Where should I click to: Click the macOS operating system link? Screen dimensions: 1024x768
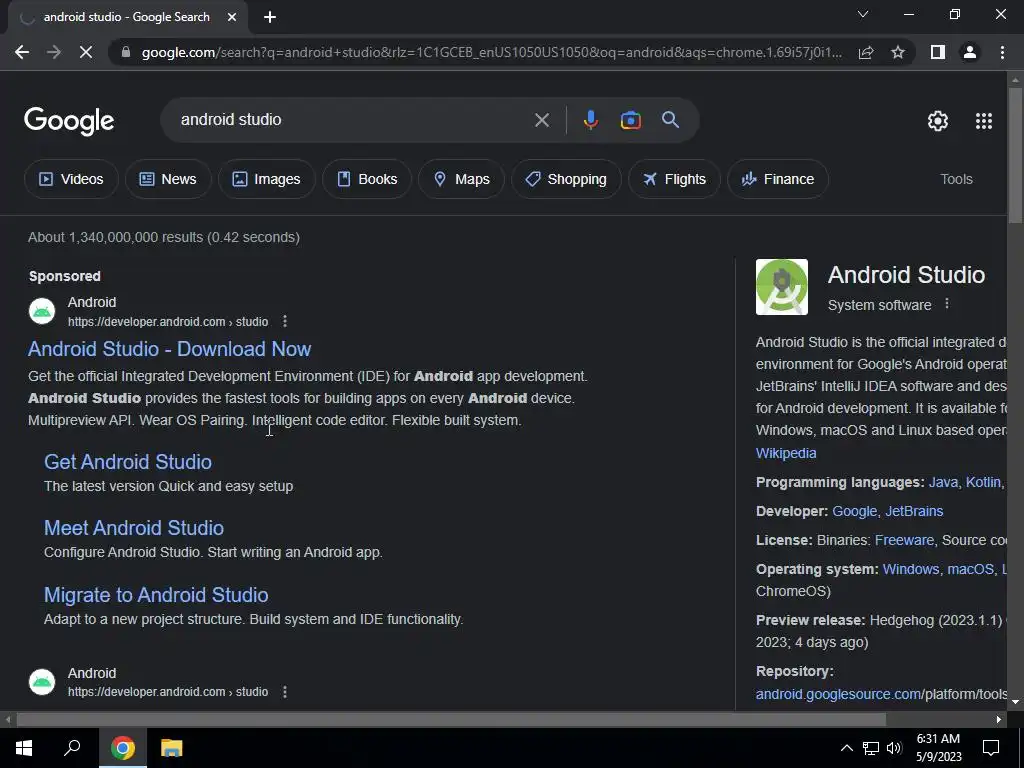(x=970, y=569)
